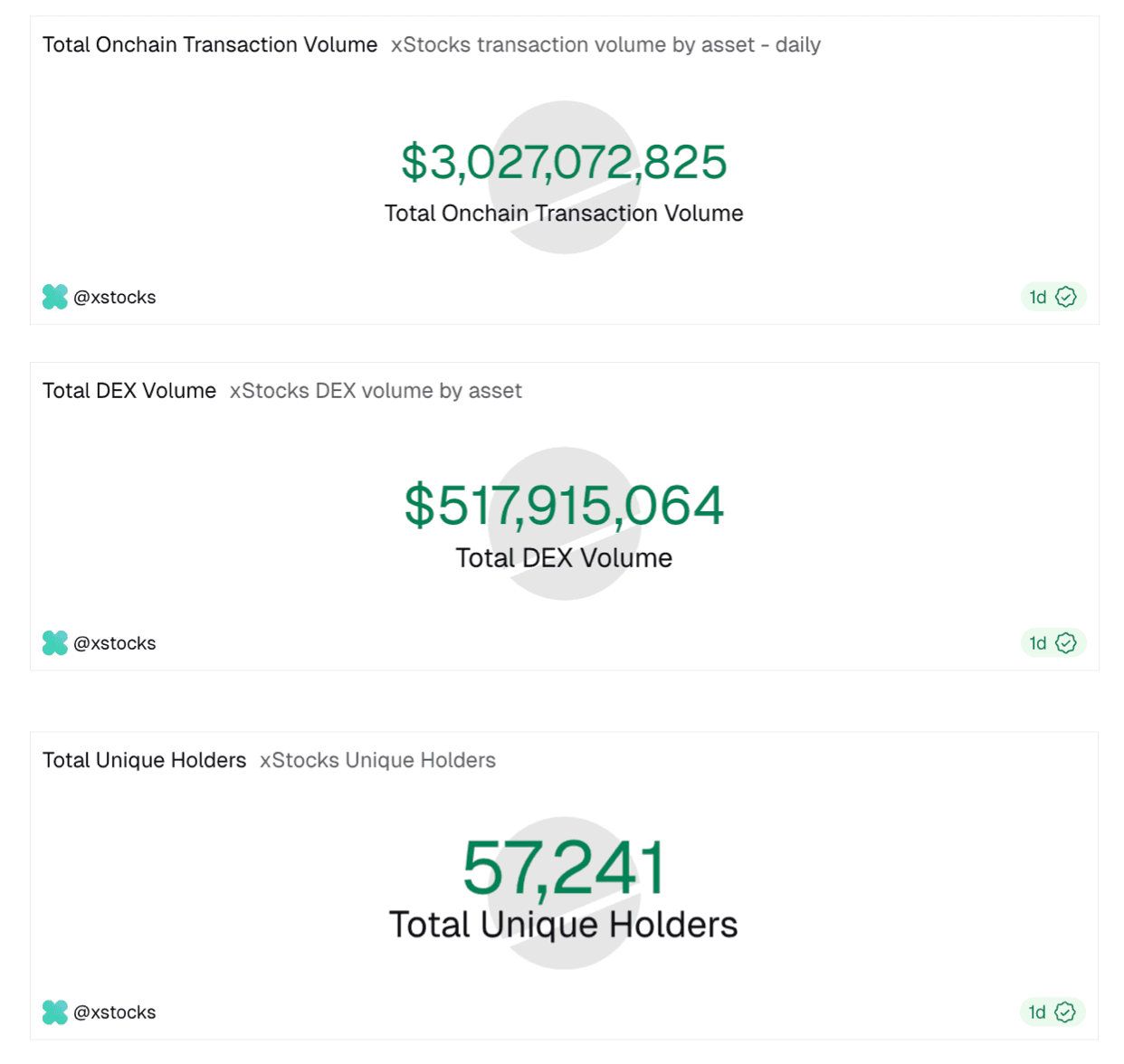Select the 57,241 holders counter value
1124x1064 pixels.
[x=564, y=869]
